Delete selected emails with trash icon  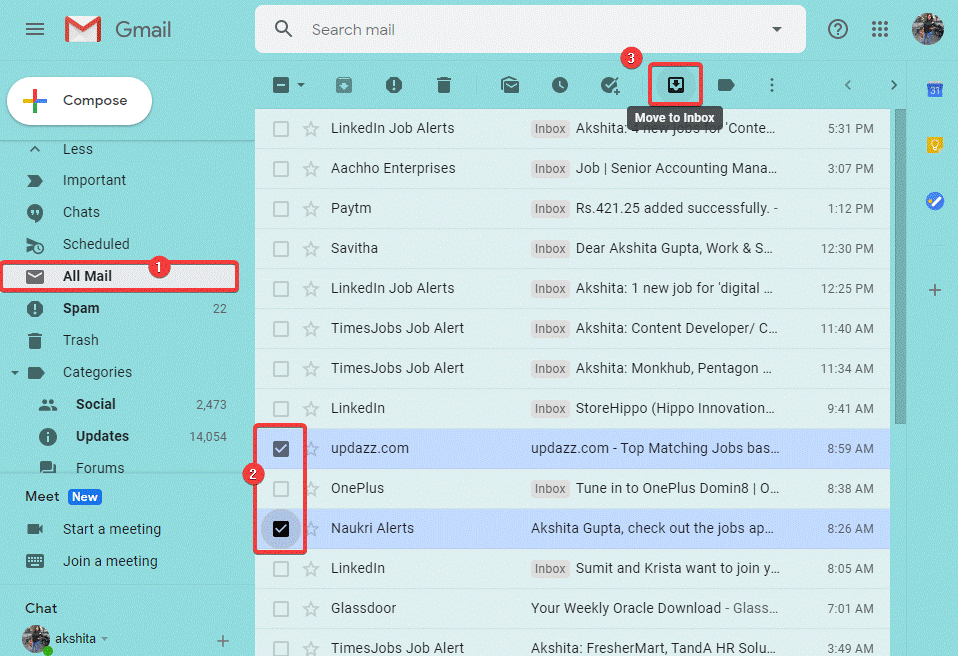[x=444, y=85]
